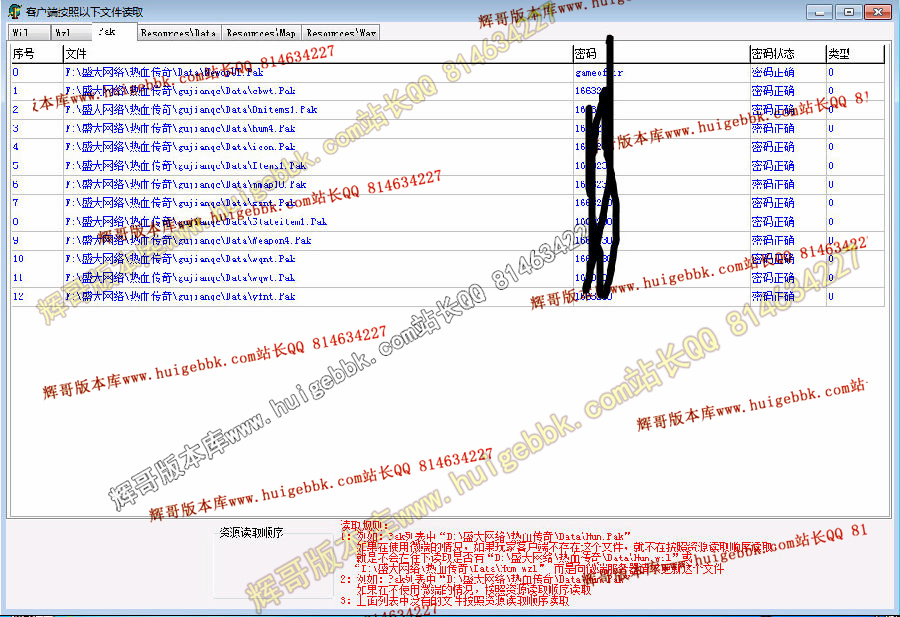Click the application icon in the title bar
Screen dimensions: 900x617
pyautogui.click(x=14, y=11)
